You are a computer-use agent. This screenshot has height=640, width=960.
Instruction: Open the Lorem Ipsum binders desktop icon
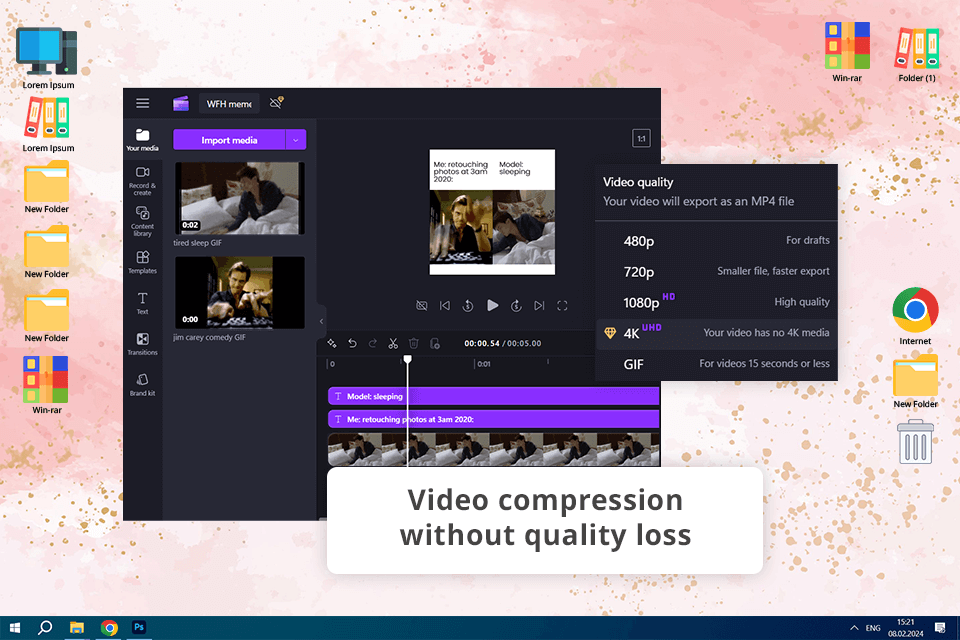tap(48, 125)
